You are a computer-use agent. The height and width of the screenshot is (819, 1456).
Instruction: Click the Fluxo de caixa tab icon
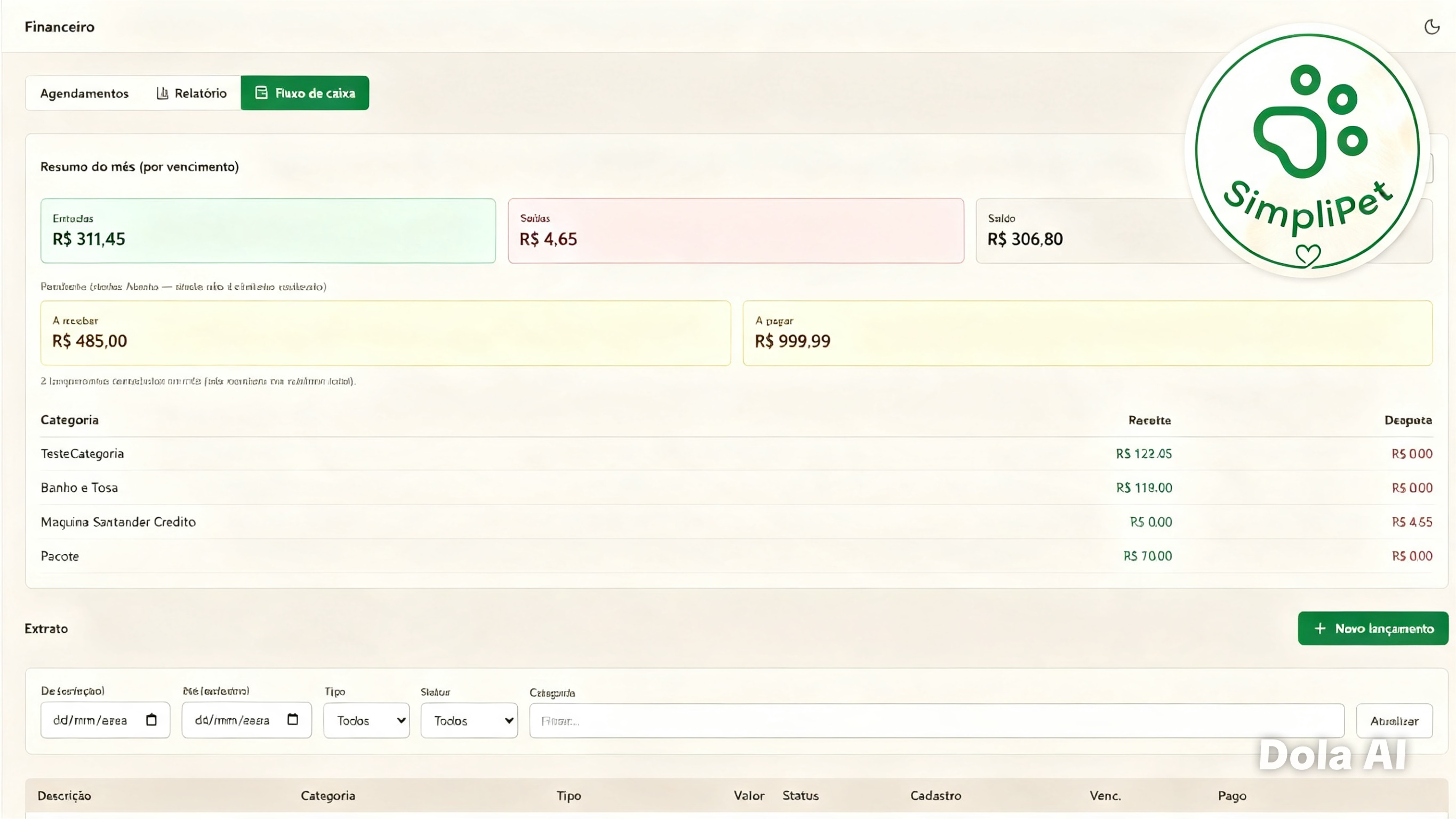coord(261,93)
